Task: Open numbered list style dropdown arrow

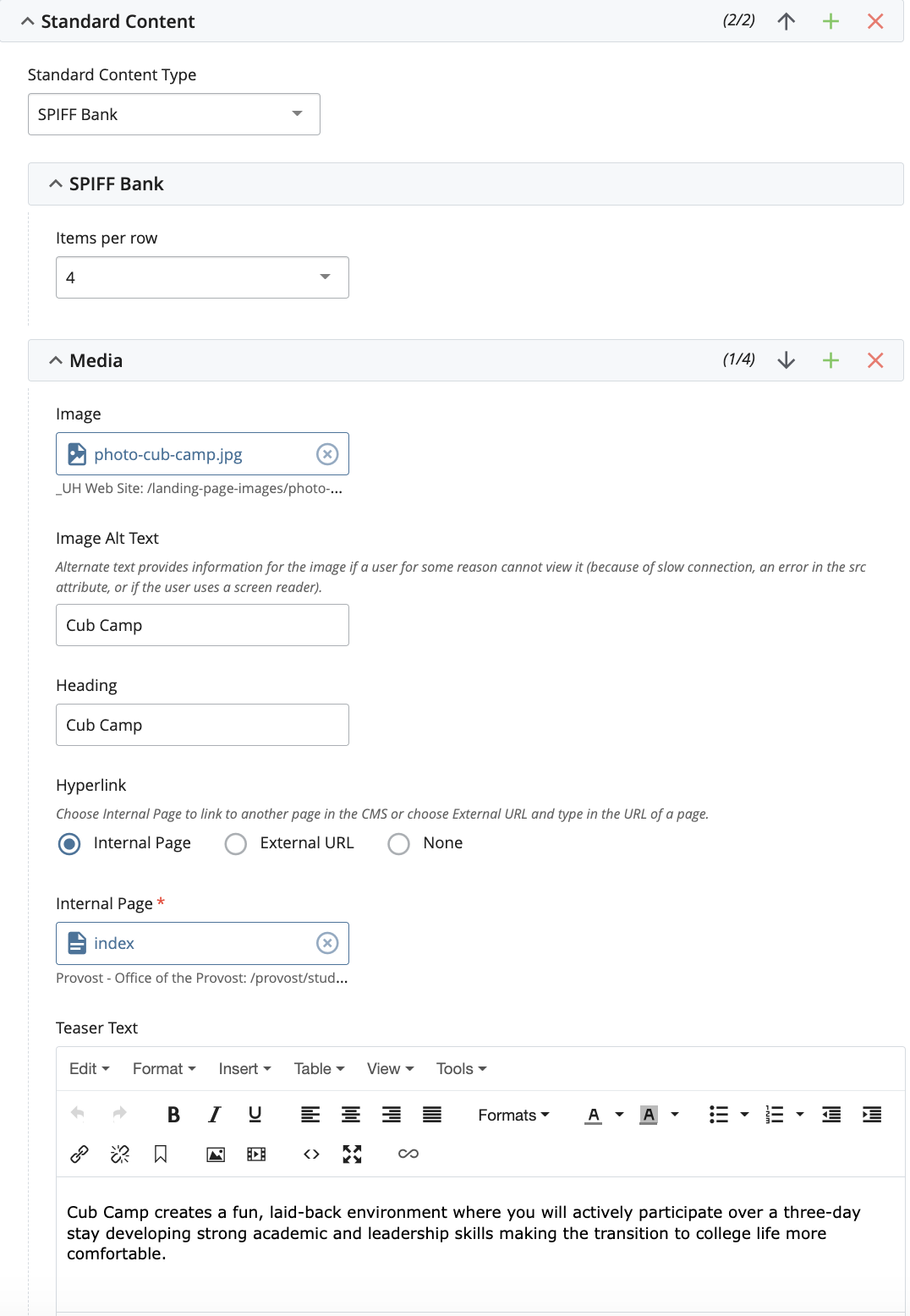Action: [800, 1115]
